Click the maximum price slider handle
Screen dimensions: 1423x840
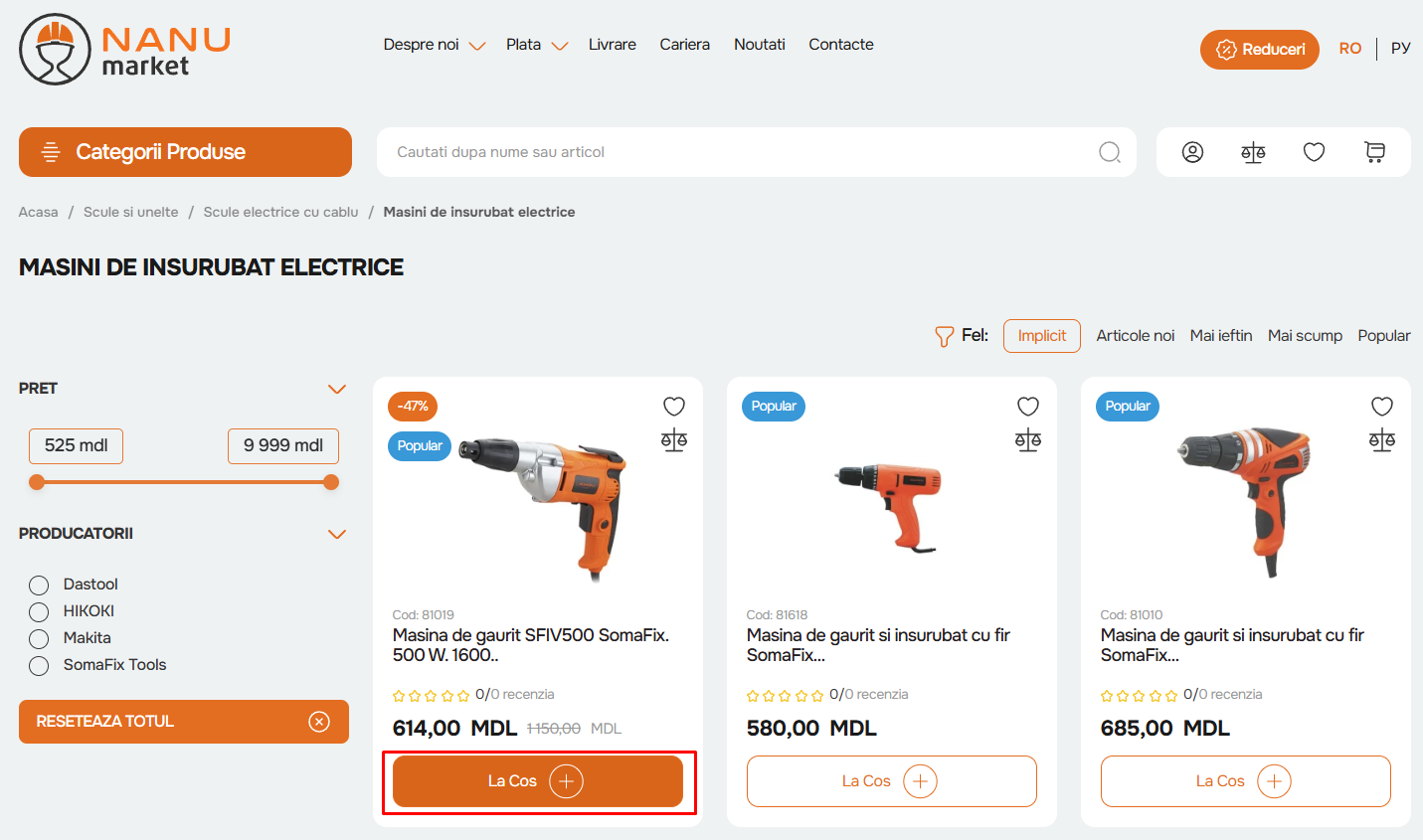(331, 482)
